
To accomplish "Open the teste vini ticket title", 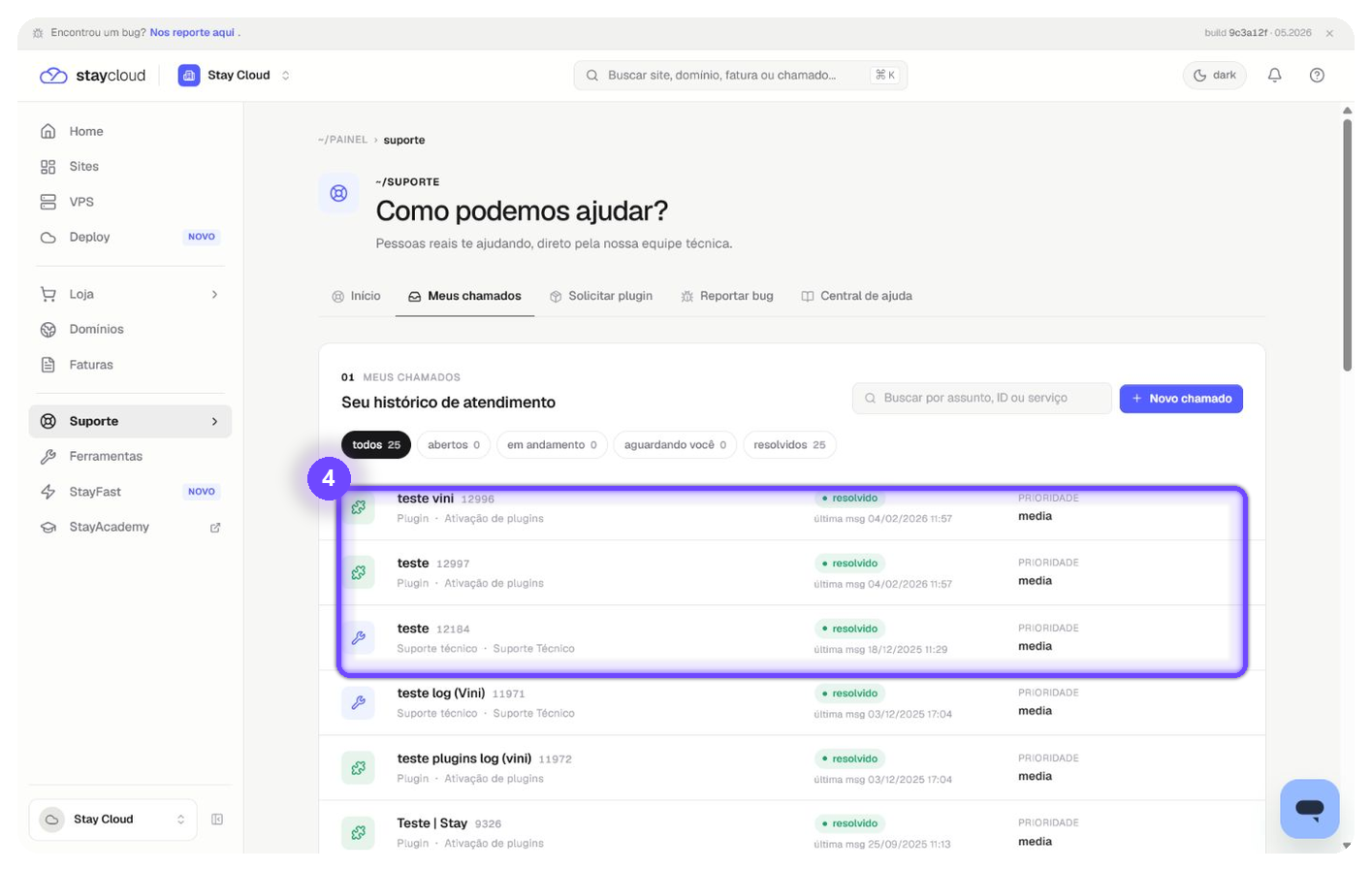I will coord(426,499).
